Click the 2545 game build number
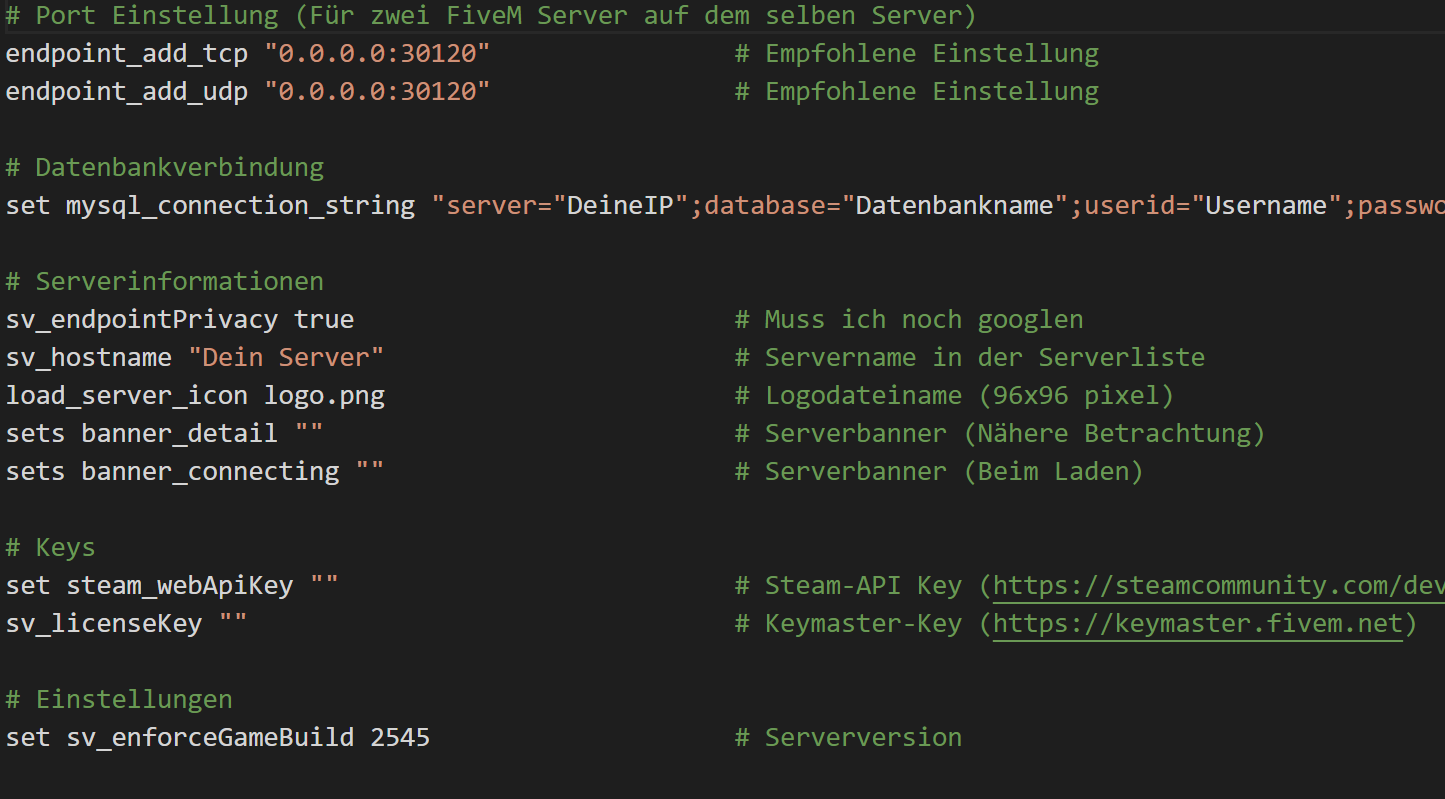Screen dimensions: 1445x799 click(400, 738)
